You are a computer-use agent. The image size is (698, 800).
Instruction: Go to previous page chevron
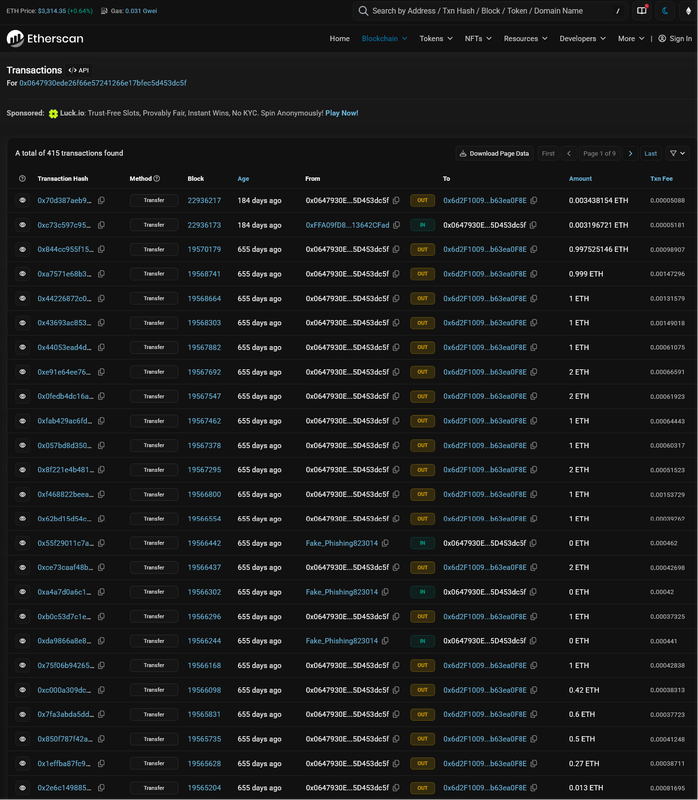click(569, 154)
